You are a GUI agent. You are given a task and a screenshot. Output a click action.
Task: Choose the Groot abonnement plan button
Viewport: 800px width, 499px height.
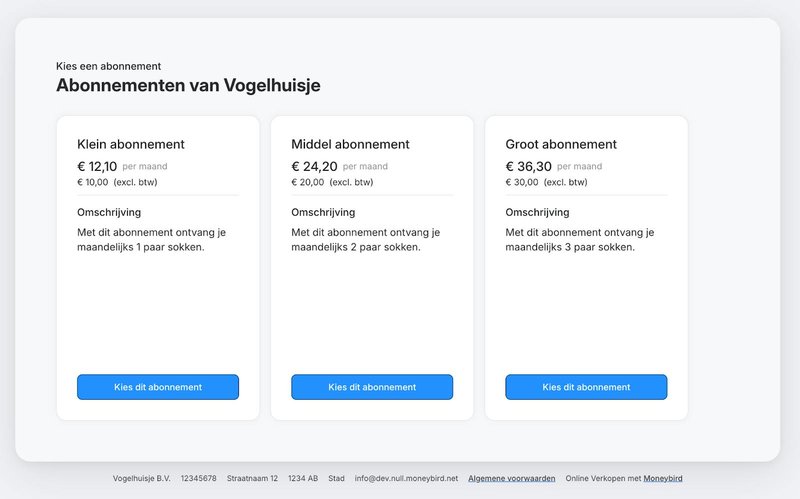(586, 387)
